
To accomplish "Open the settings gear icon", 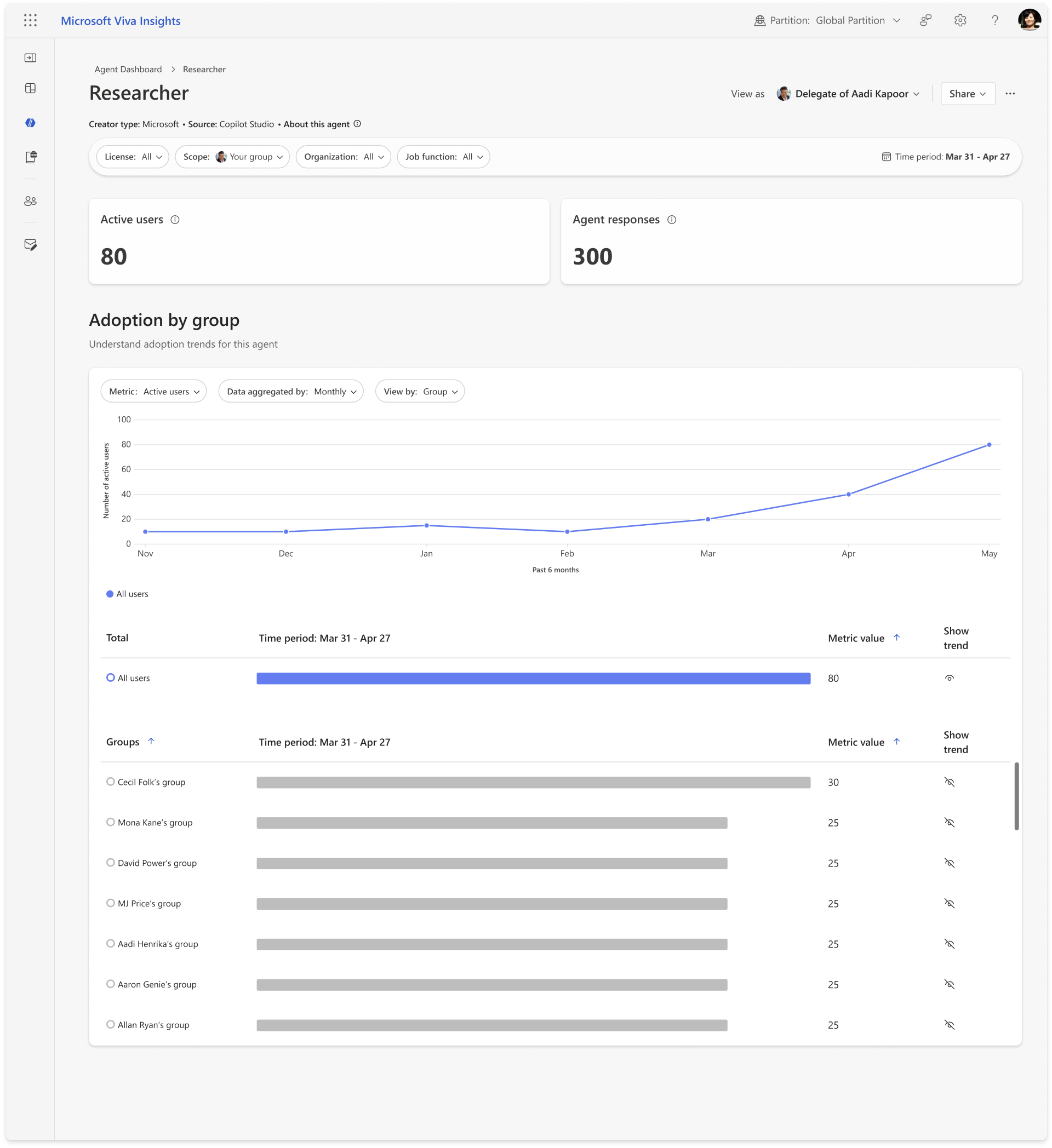I will [960, 20].
